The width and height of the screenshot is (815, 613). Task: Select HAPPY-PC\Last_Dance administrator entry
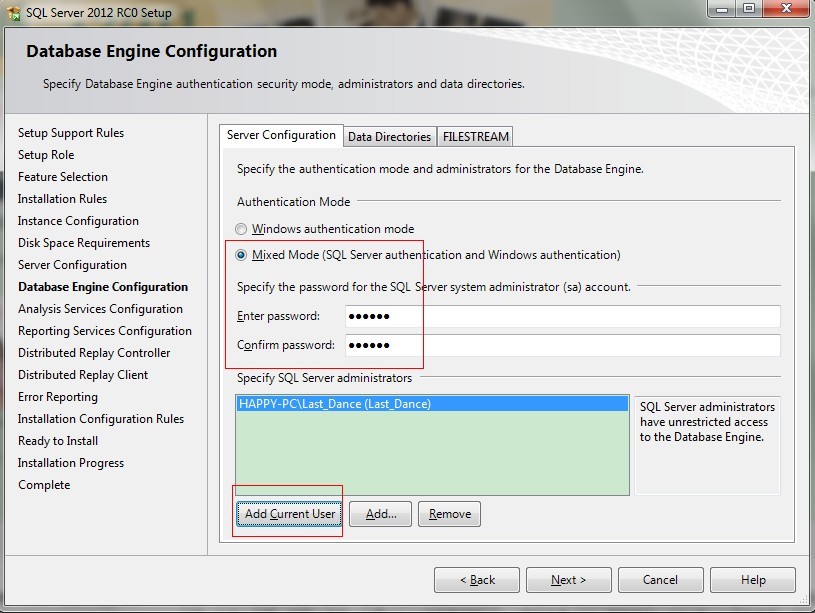[x=432, y=404]
